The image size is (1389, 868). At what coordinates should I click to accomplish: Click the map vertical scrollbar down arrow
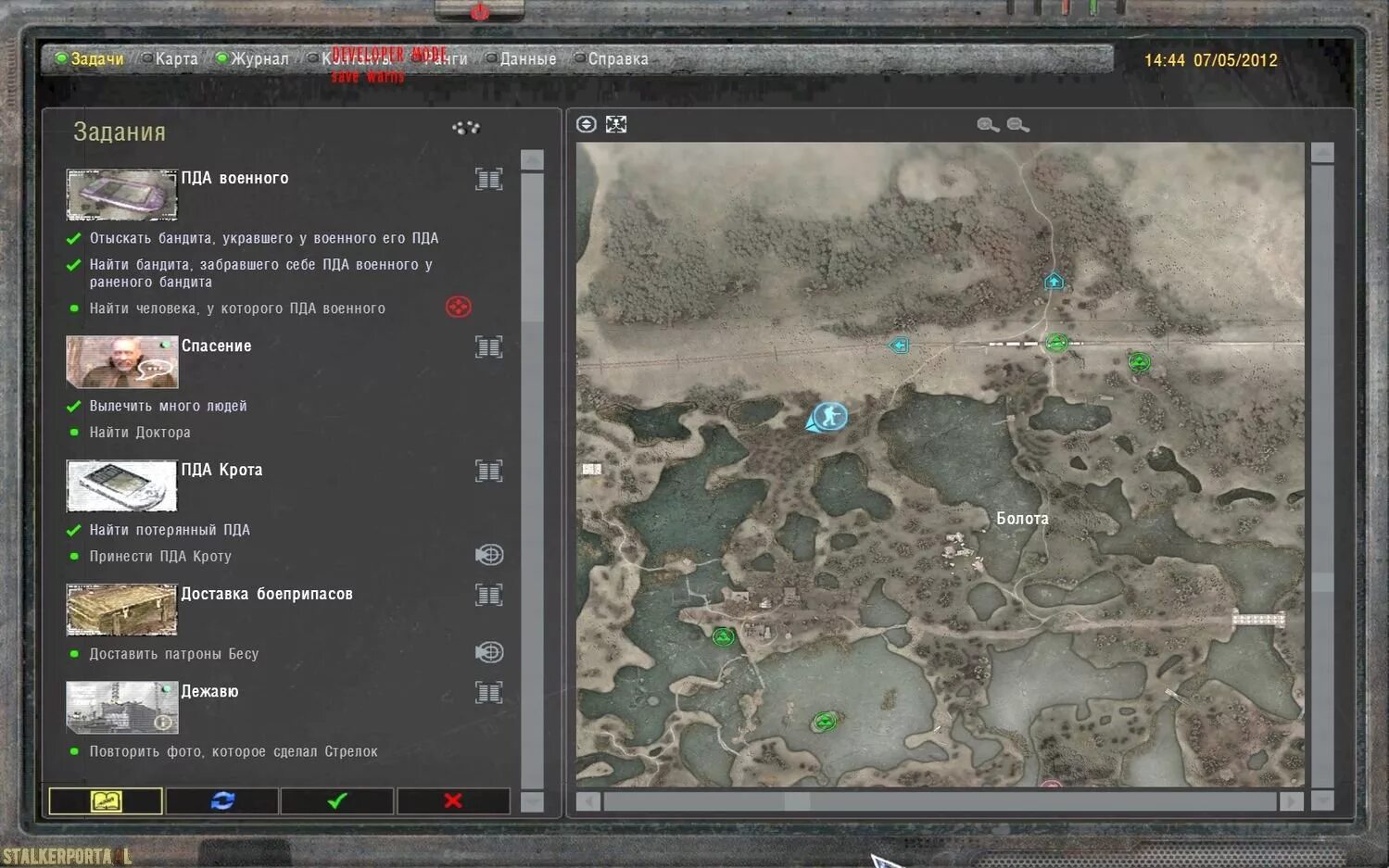[x=1322, y=800]
